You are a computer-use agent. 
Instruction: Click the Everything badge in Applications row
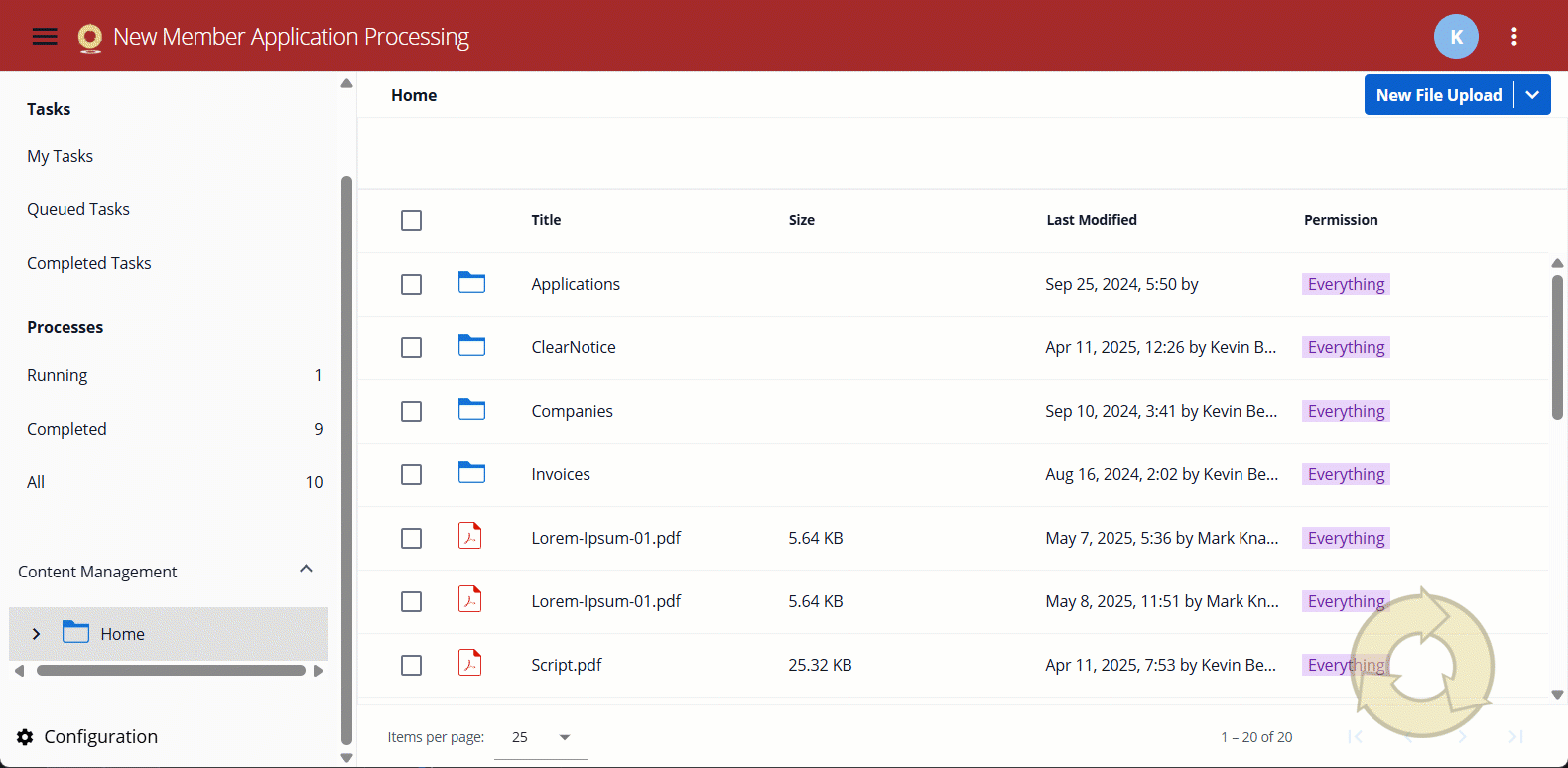point(1346,284)
